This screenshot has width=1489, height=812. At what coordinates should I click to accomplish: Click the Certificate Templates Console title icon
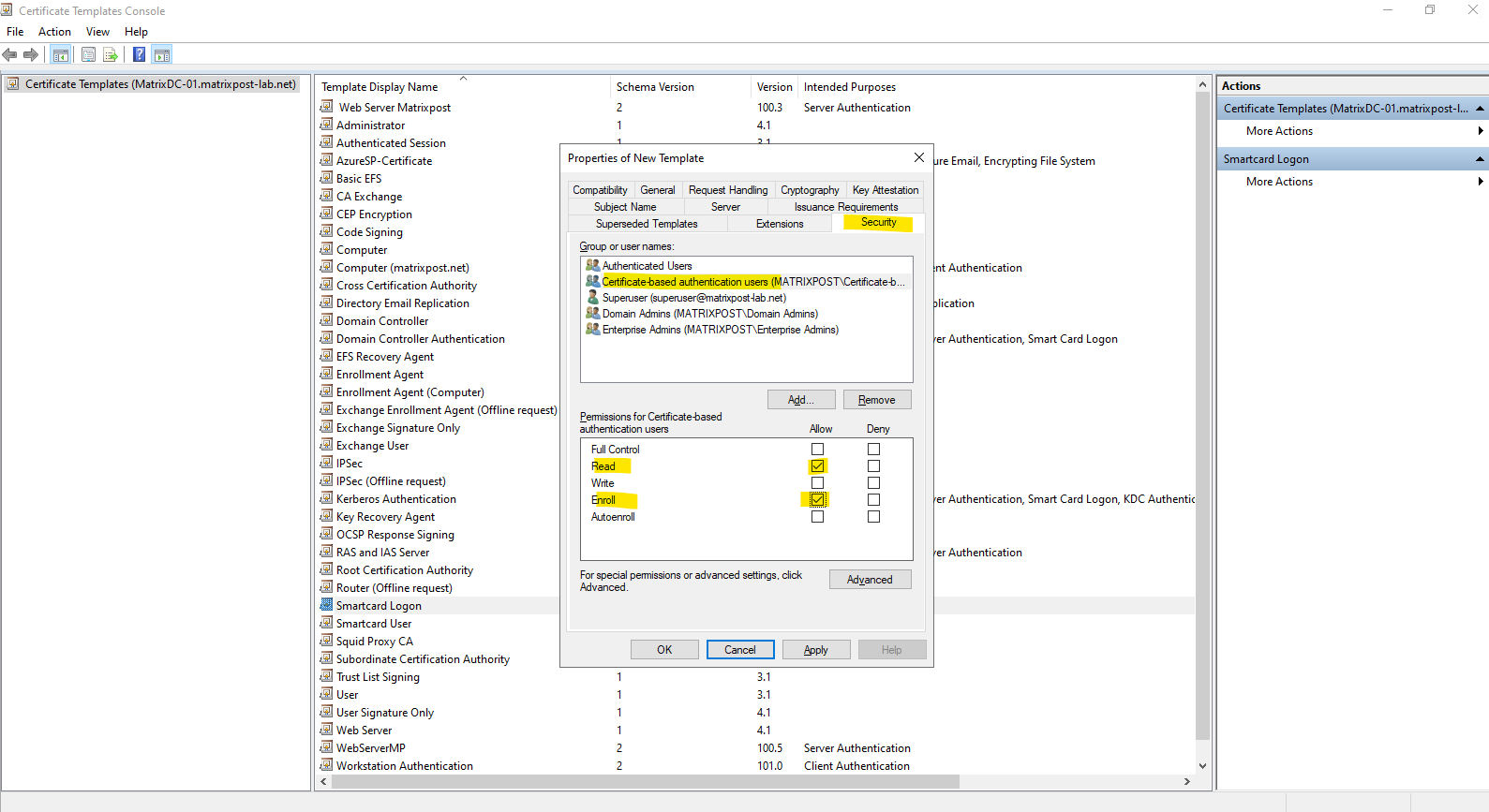(x=7, y=10)
